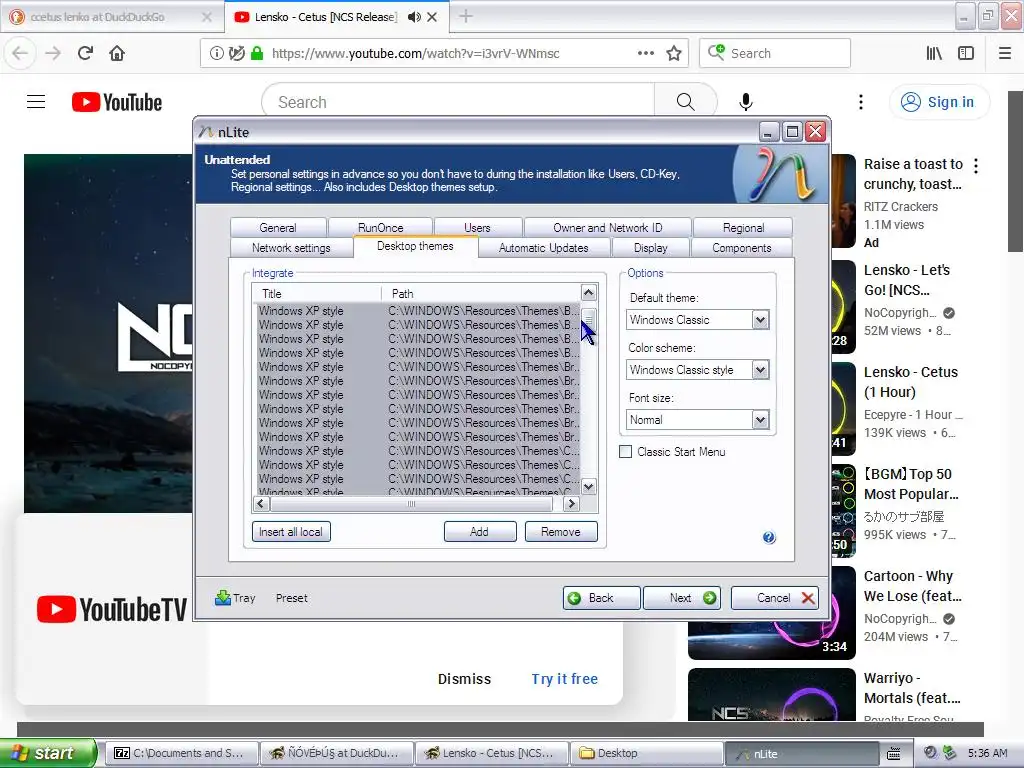
Task: Open Firefox hamburger menu
Action: click(1005, 54)
